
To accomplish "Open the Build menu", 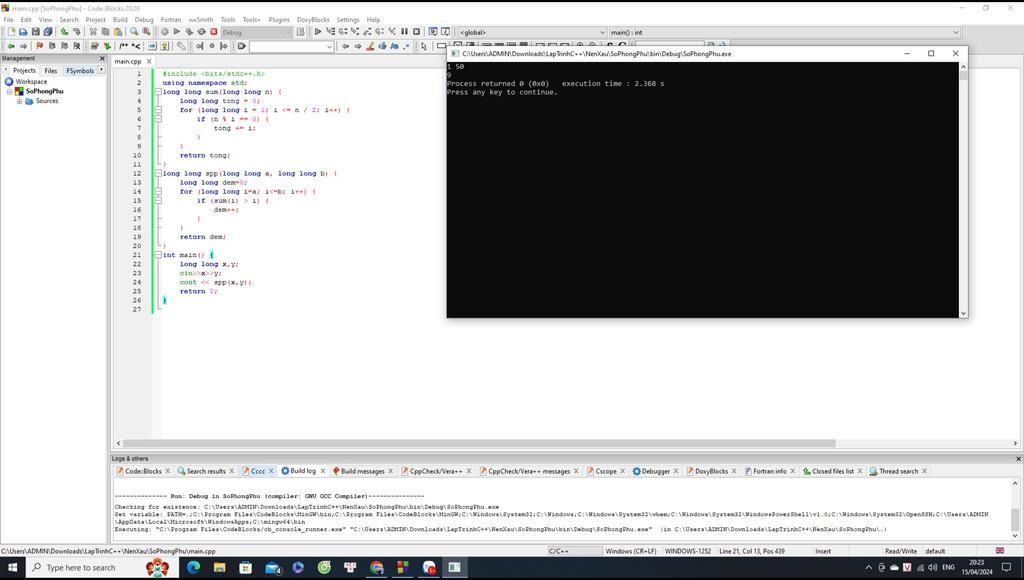I will pyautogui.click(x=120, y=20).
